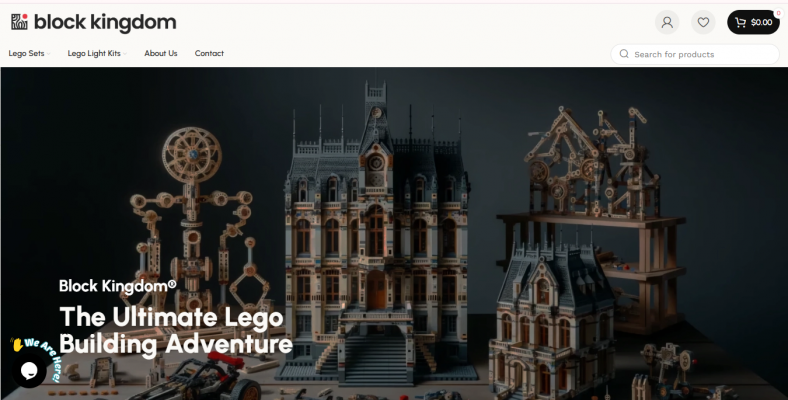Click the chevron beside Lego Sets
This screenshot has height=400, width=788.
click(x=48, y=54)
